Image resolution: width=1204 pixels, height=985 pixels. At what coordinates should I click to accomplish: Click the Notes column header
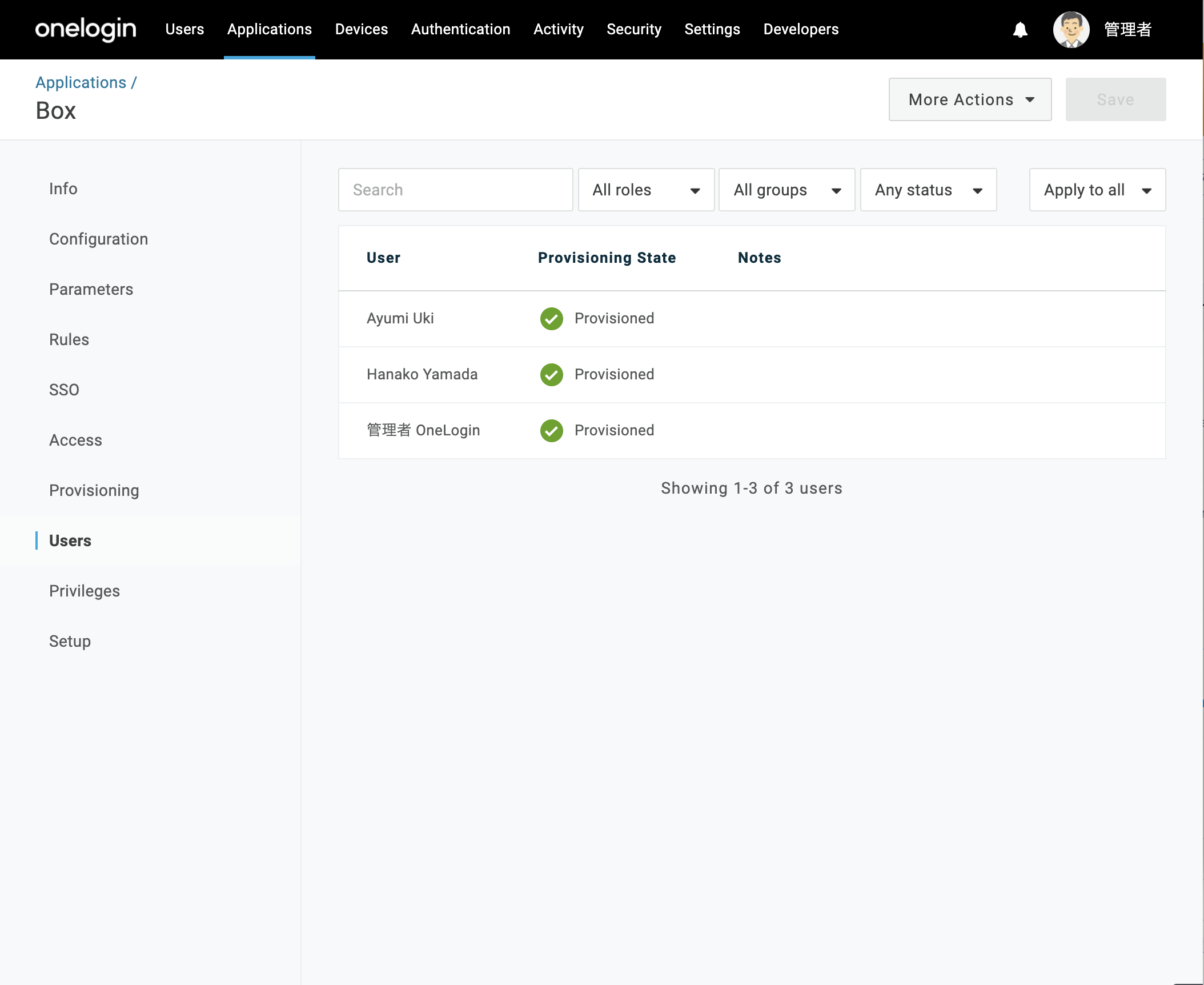(760, 258)
